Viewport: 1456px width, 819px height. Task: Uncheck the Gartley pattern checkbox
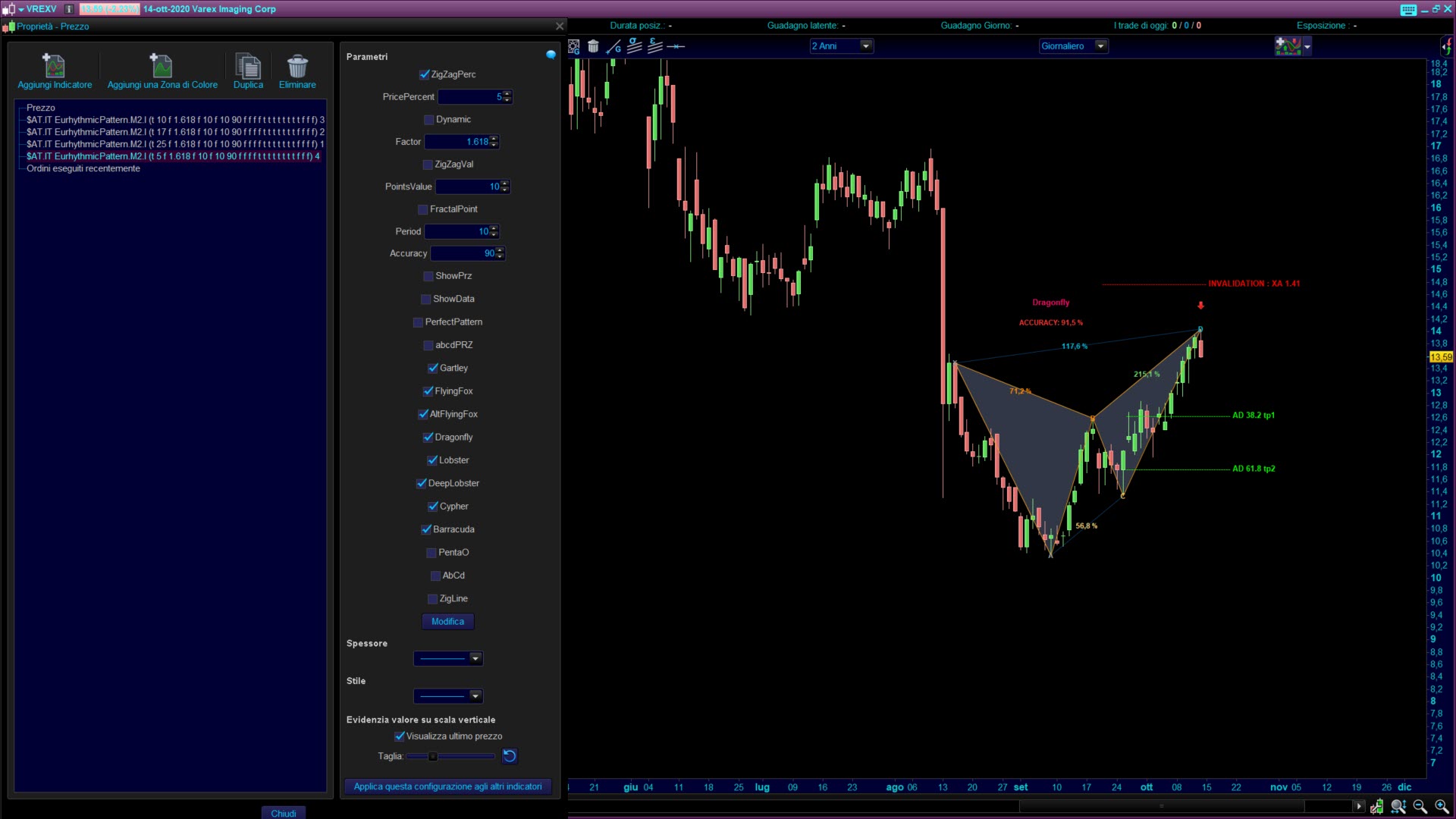coord(433,369)
